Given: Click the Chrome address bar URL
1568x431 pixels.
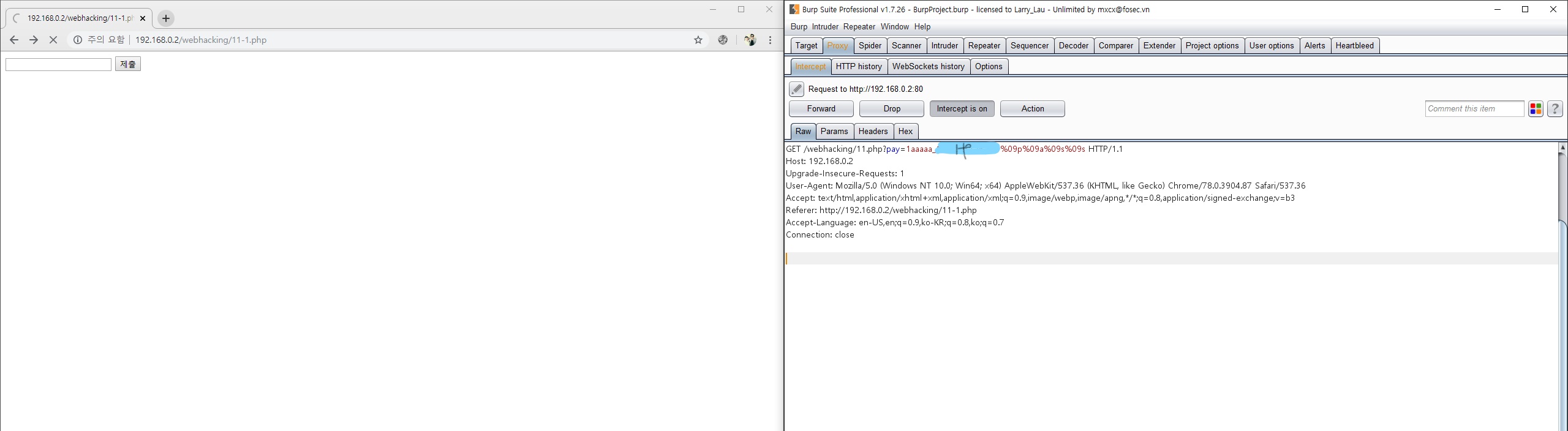Looking at the screenshot, I should 201,40.
